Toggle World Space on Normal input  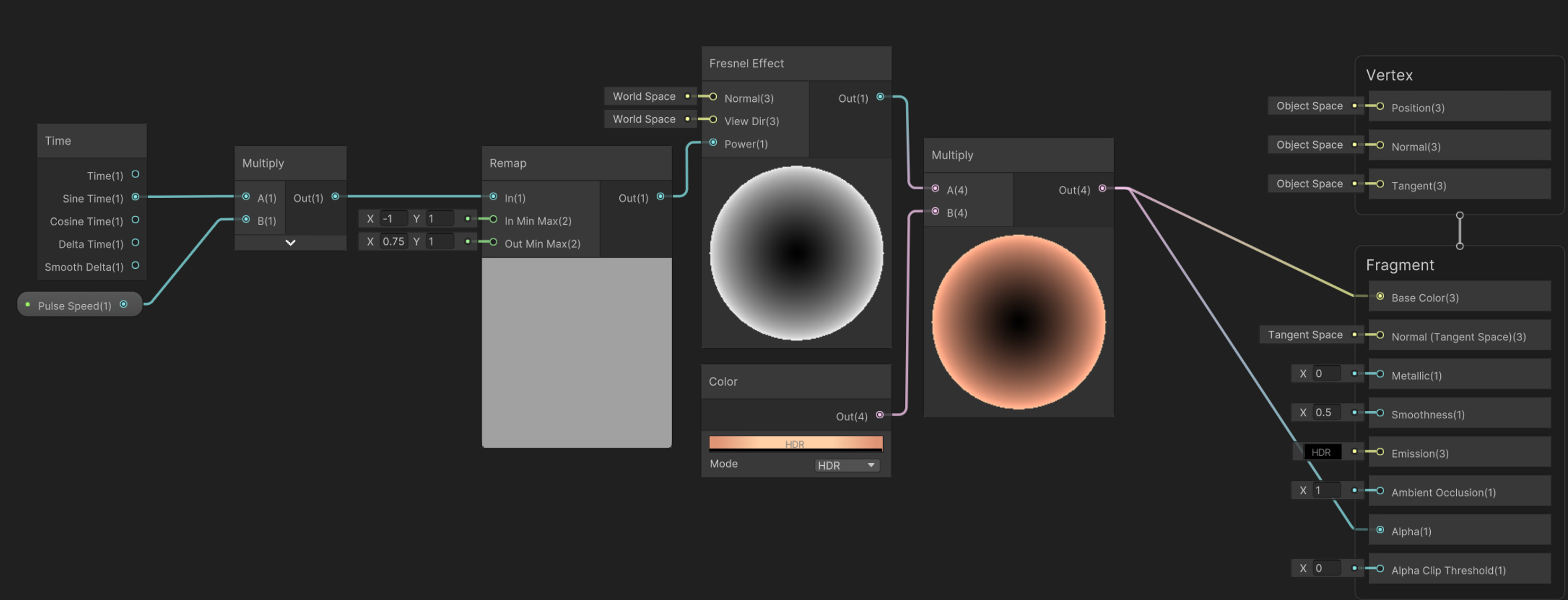[647, 97]
